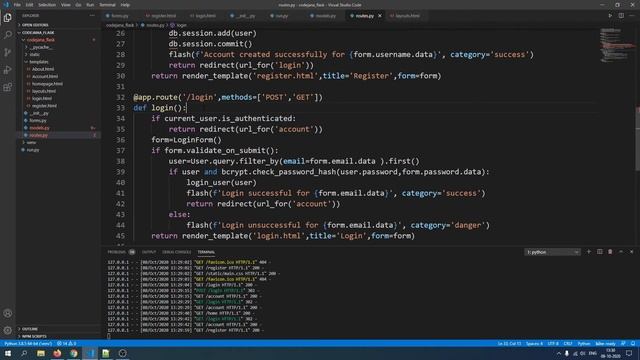Switch to the login.html editor tab
This screenshot has height=360, width=640.
pyautogui.click(x=205, y=16)
